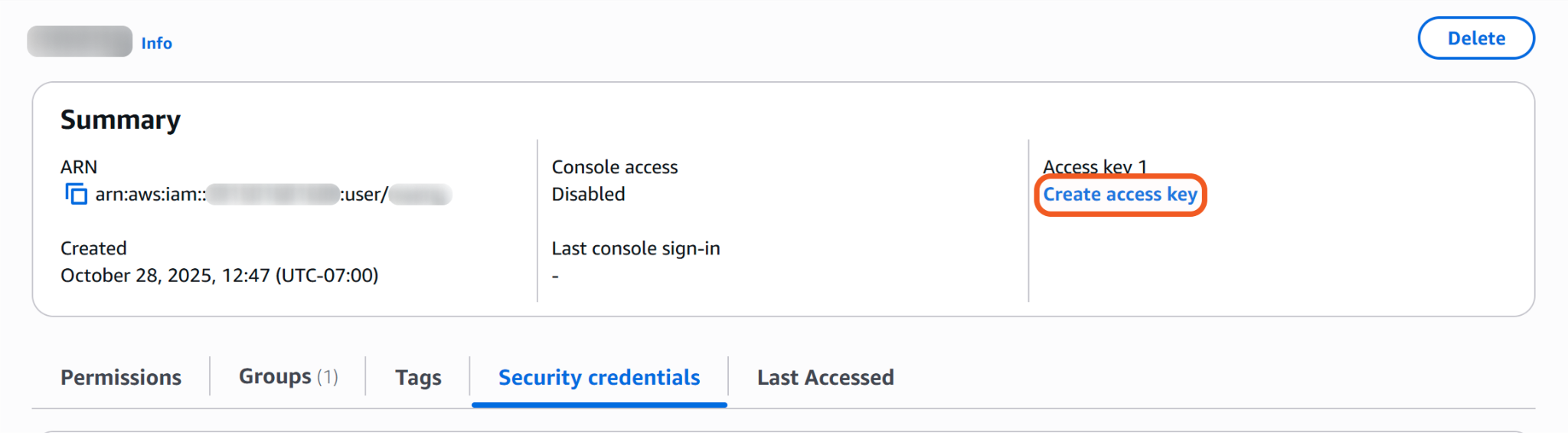Click the Disabled console access status
1568x433 pixels.
click(x=588, y=195)
